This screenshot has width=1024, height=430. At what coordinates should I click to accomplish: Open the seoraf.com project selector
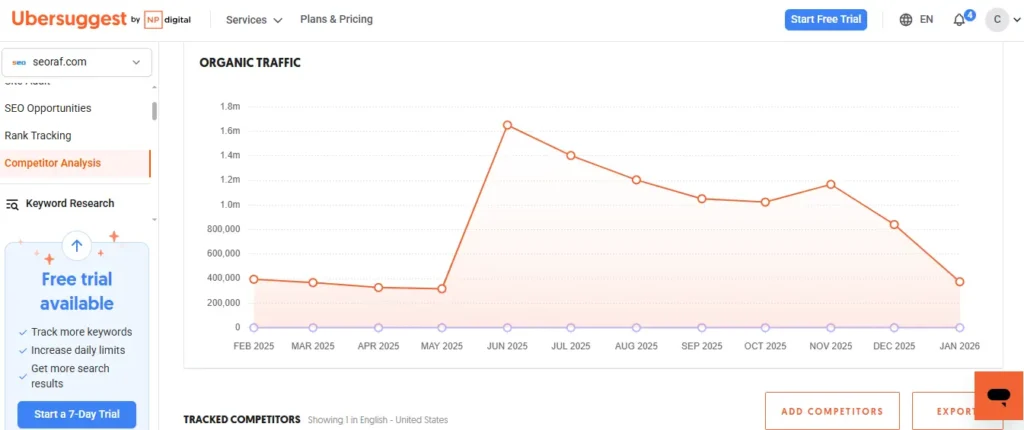pyautogui.click(x=77, y=62)
